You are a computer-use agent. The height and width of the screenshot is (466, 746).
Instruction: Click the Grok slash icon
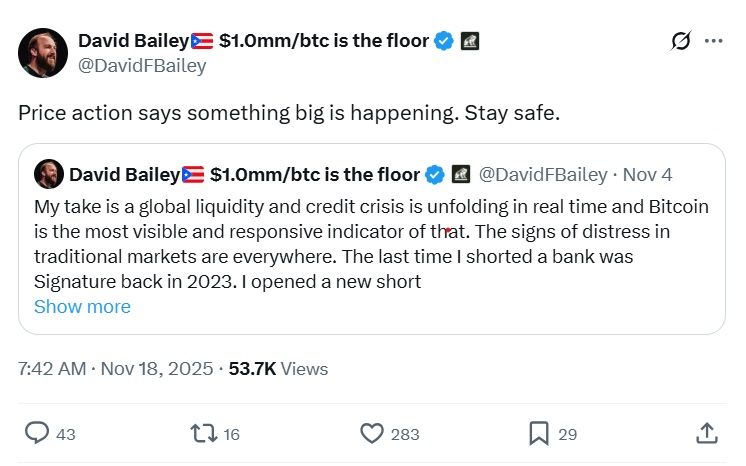pos(681,41)
